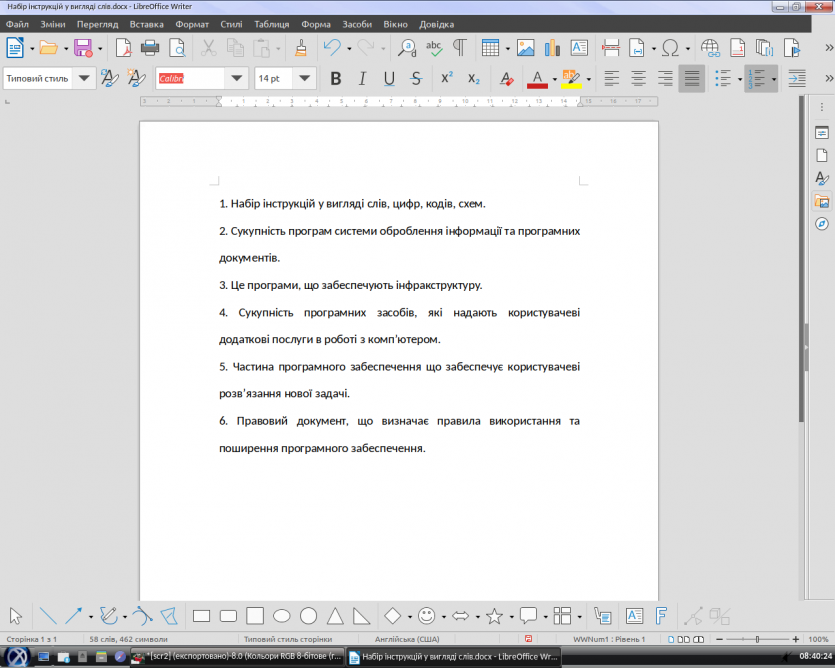The height and width of the screenshot is (668, 835).
Task: Toggle bold formatting
Action: [335, 77]
